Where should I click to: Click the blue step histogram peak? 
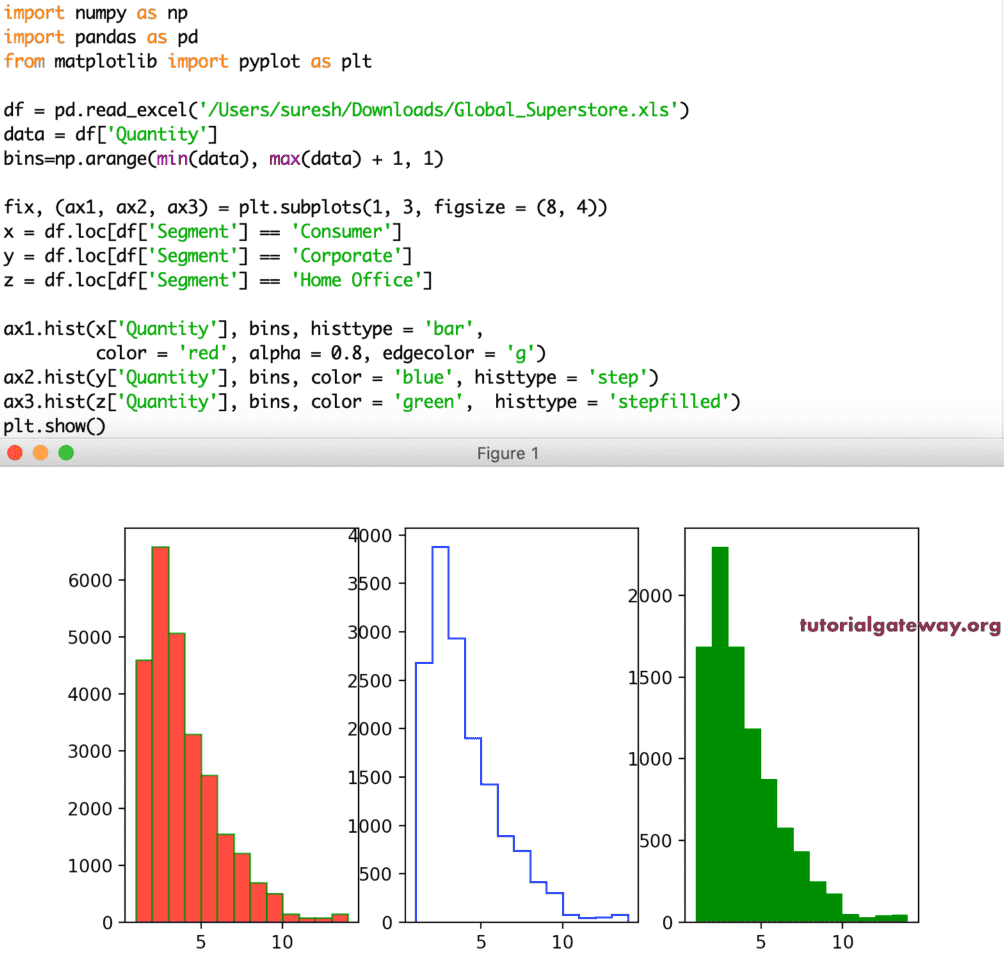(441, 547)
